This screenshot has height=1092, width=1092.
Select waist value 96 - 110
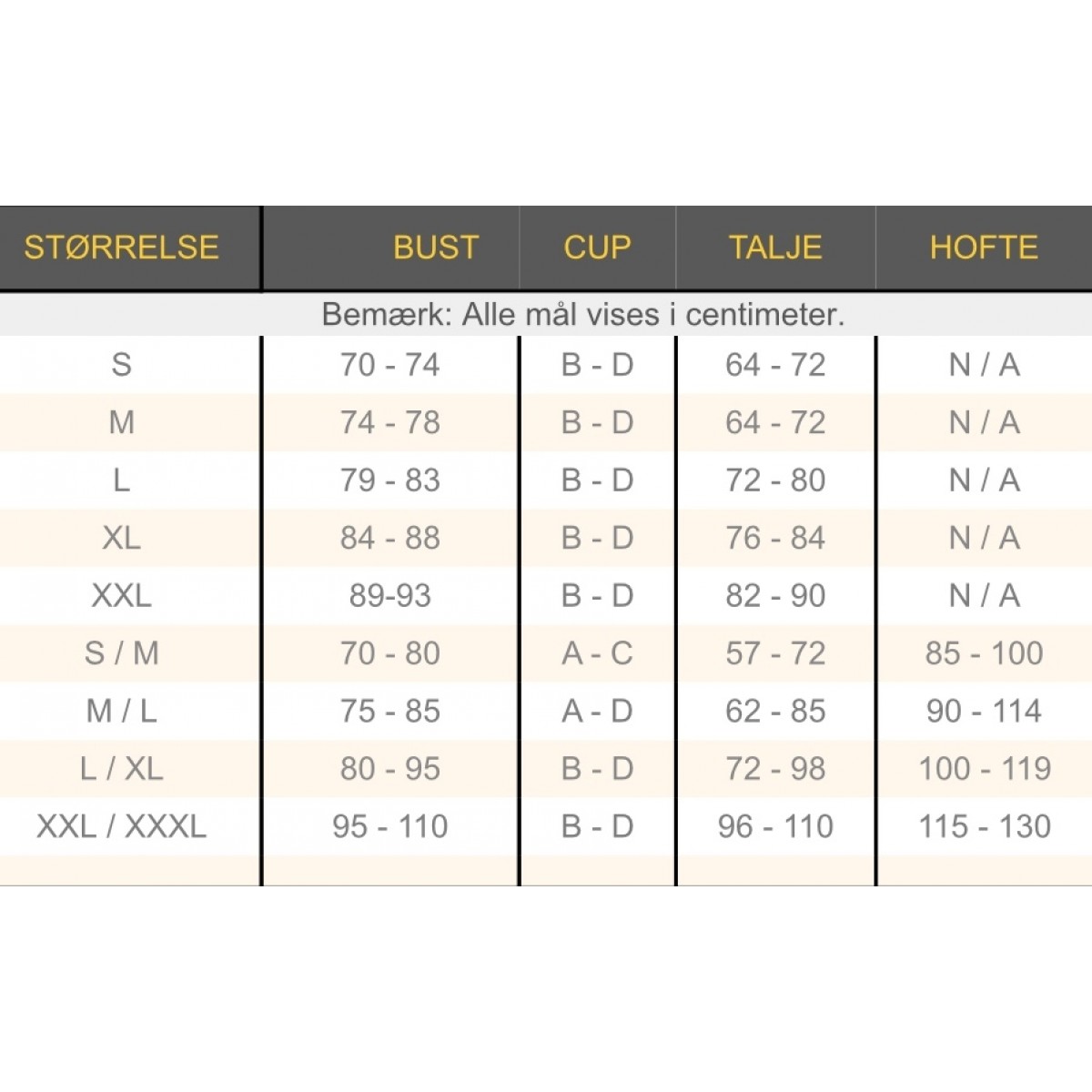(775, 826)
